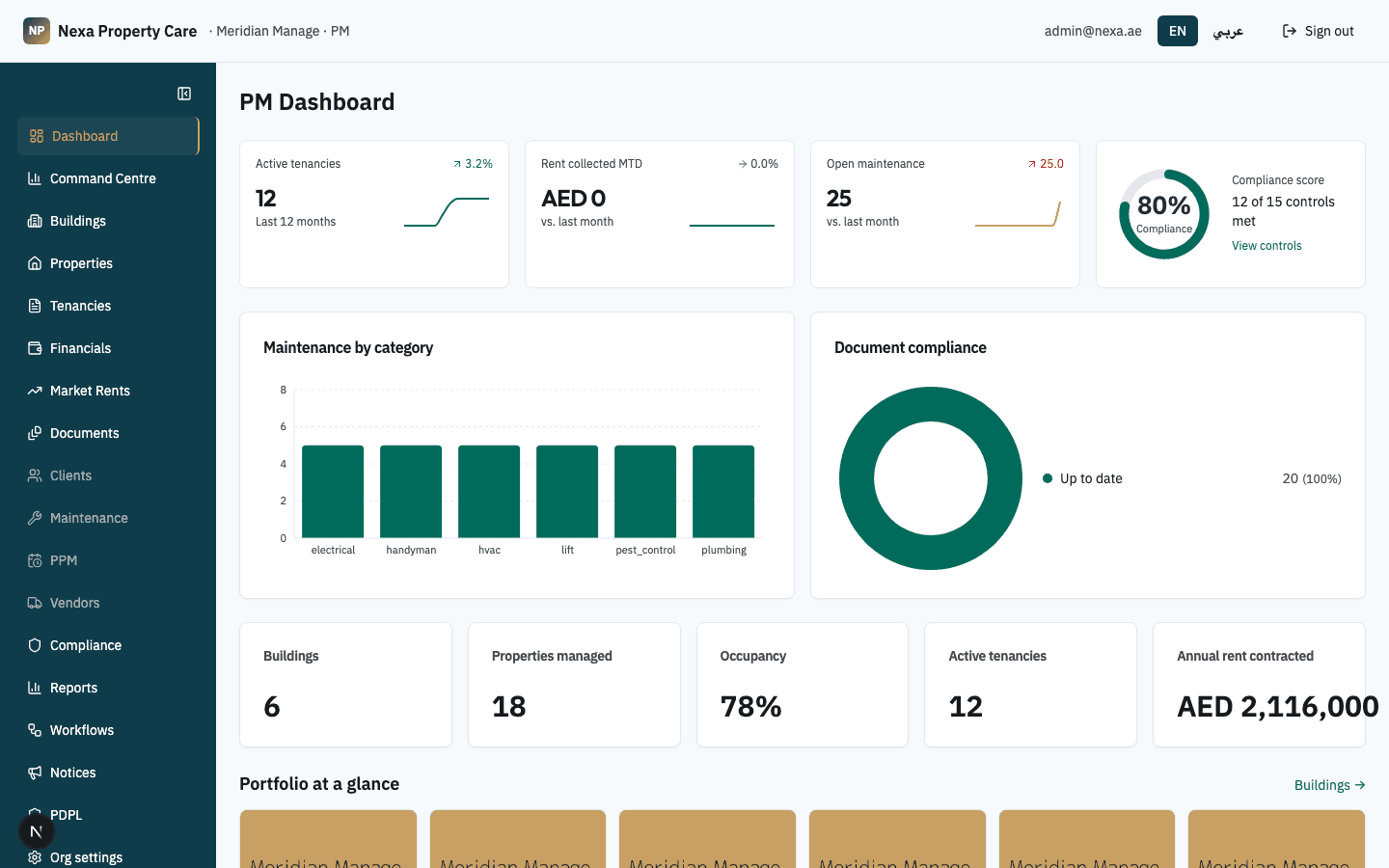The height and width of the screenshot is (868, 1389).
Task: Click the 20 (100%) compliance count
Action: click(1312, 478)
